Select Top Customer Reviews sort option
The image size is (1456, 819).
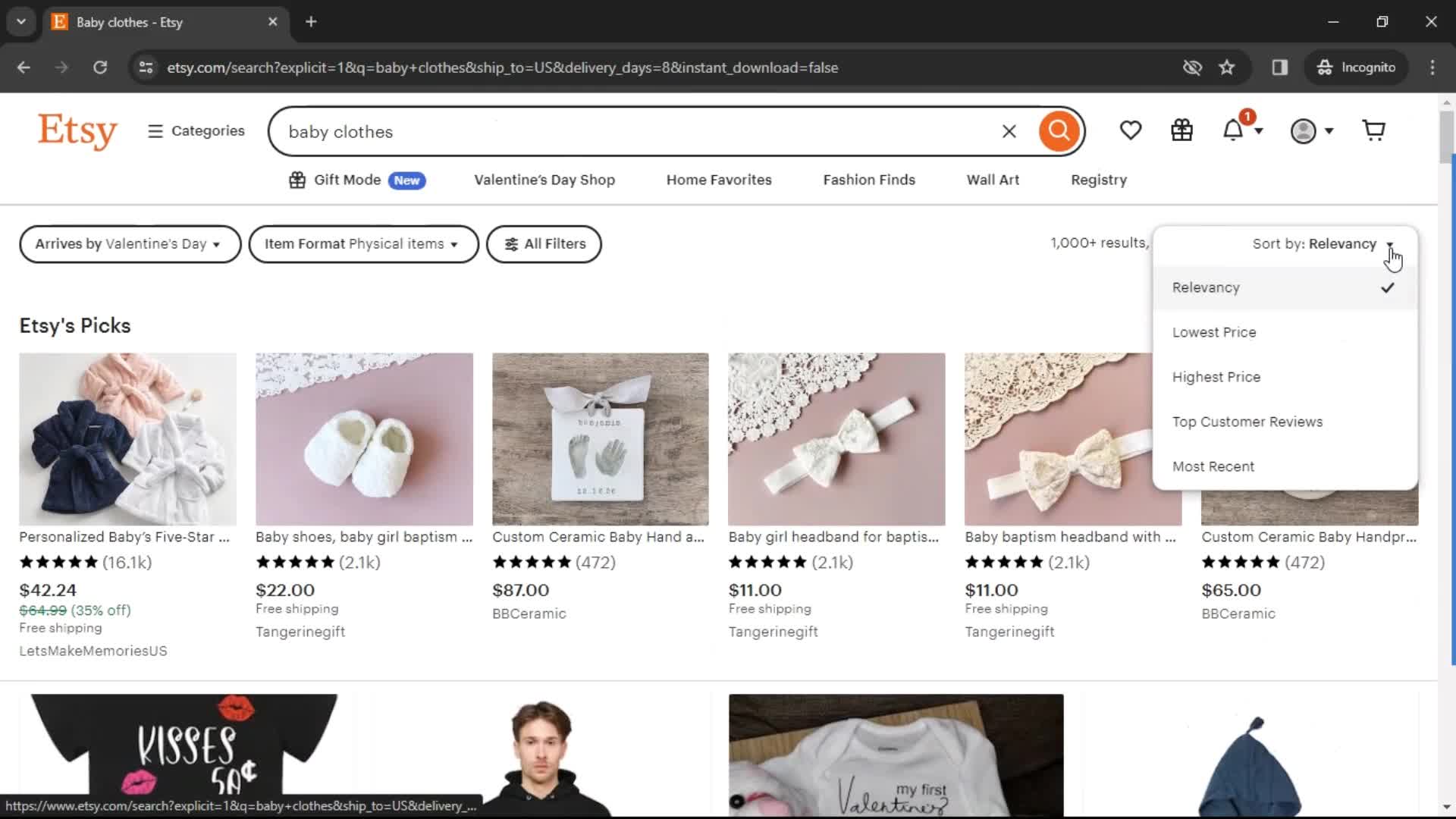pos(1247,421)
